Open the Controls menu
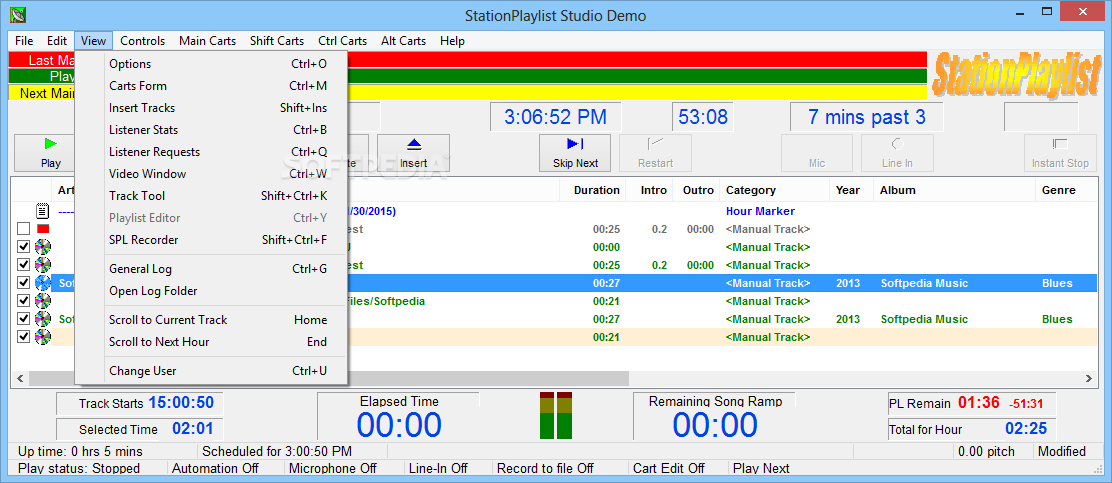 [x=143, y=40]
